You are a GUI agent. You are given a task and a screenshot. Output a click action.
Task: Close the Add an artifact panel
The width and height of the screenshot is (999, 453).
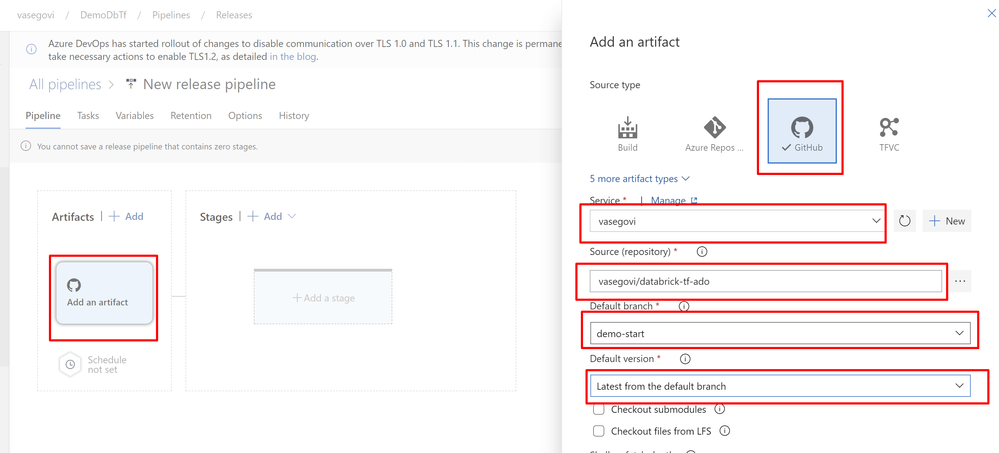[991, 13]
